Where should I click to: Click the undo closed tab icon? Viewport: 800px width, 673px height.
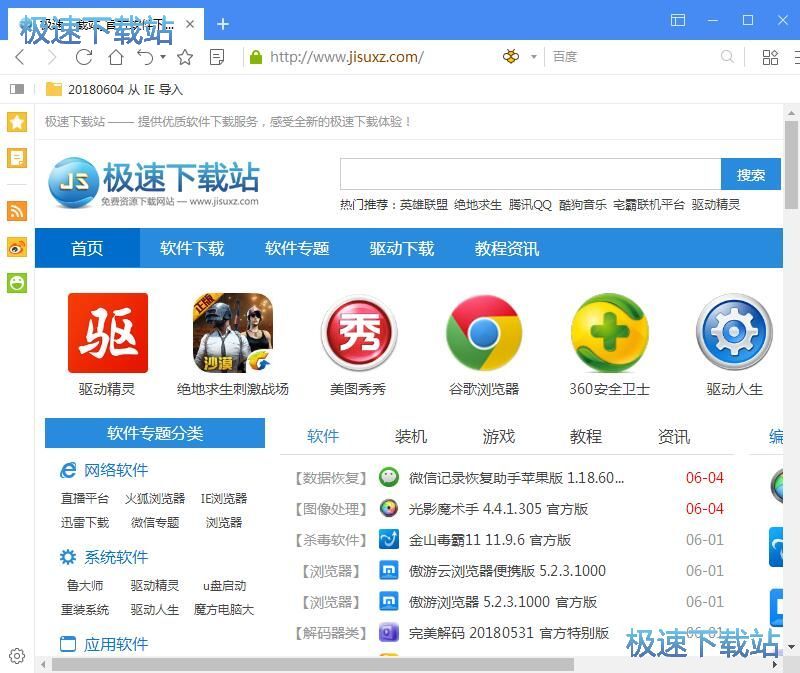point(145,57)
